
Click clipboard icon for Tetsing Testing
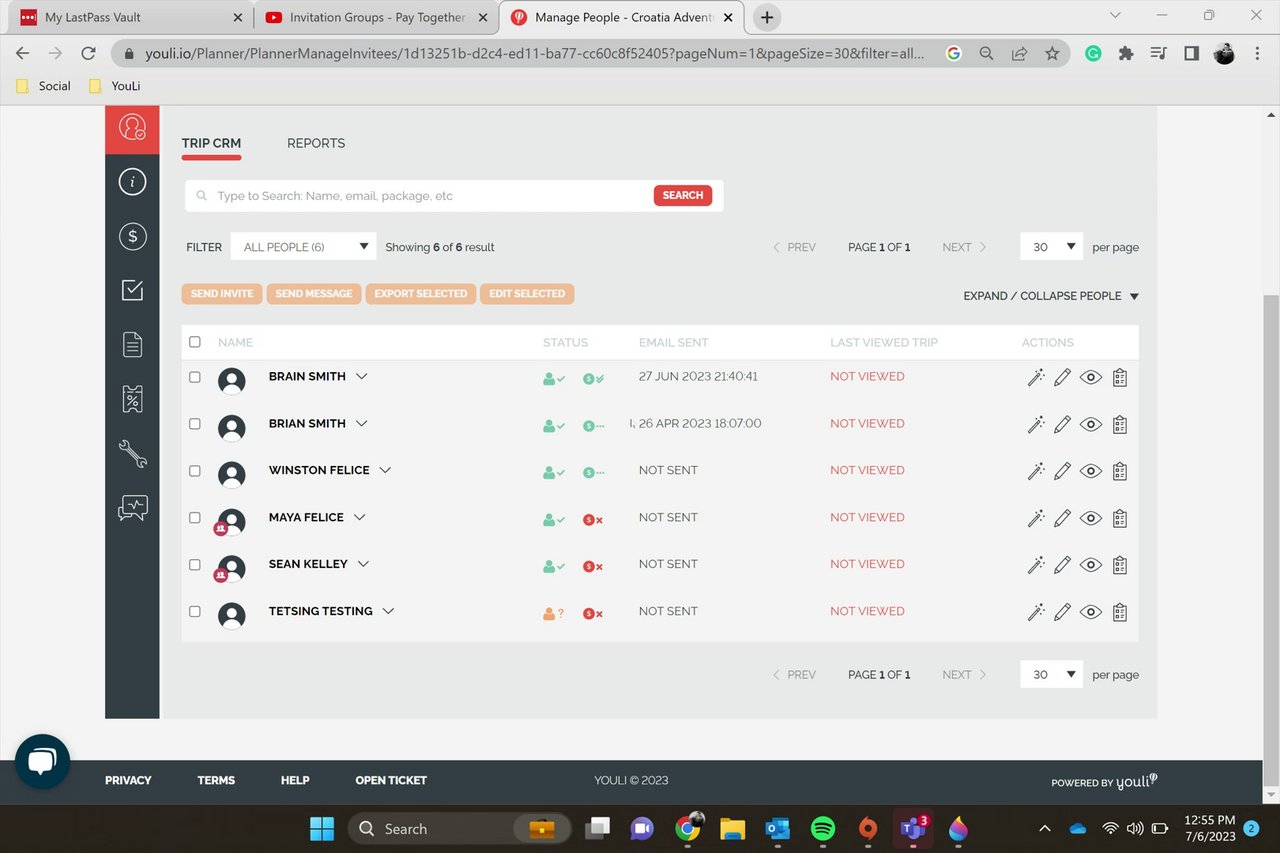[1120, 612]
